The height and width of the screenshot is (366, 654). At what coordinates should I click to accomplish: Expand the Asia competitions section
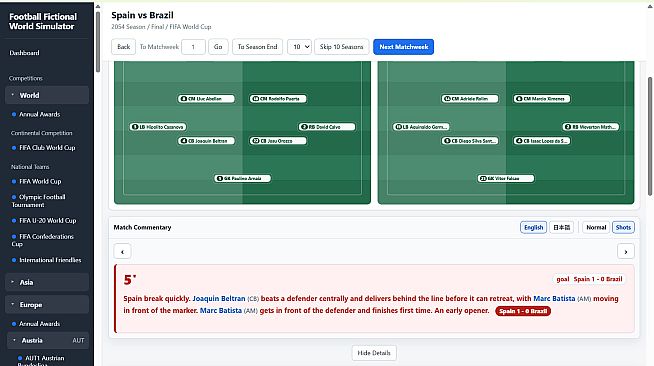pyautogui.click(x=47, y=282)
